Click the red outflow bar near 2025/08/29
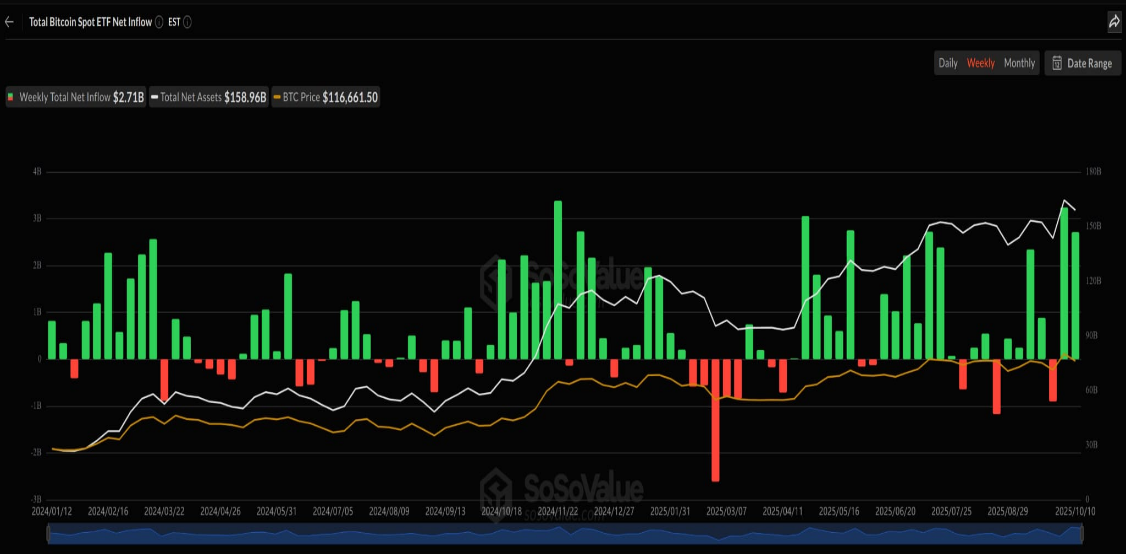 997,386
